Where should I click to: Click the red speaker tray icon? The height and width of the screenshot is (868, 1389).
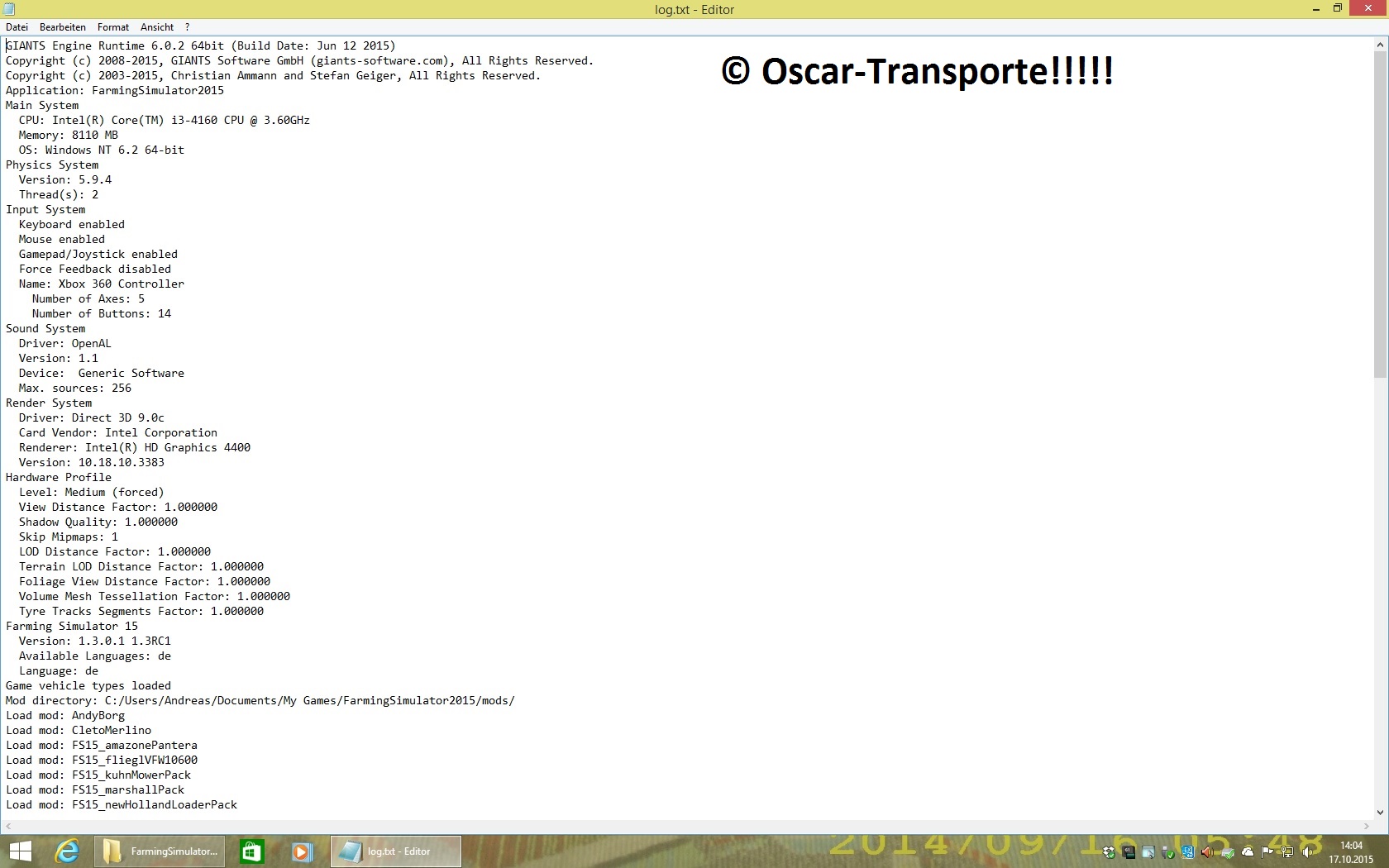pyautogui.click(x=1208, y=852)
